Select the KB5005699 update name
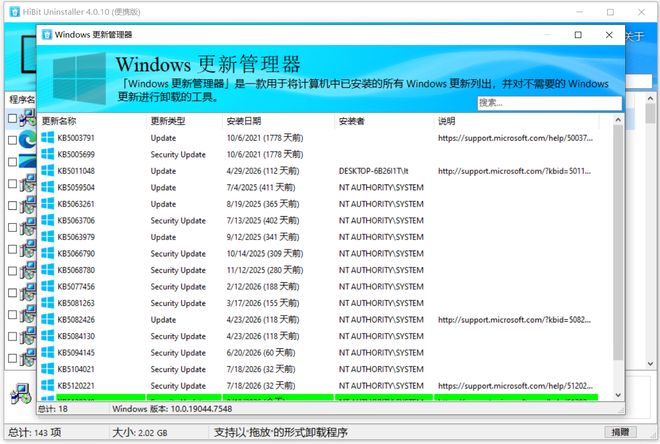Screen dimensions: 660x444 (76, 154)
